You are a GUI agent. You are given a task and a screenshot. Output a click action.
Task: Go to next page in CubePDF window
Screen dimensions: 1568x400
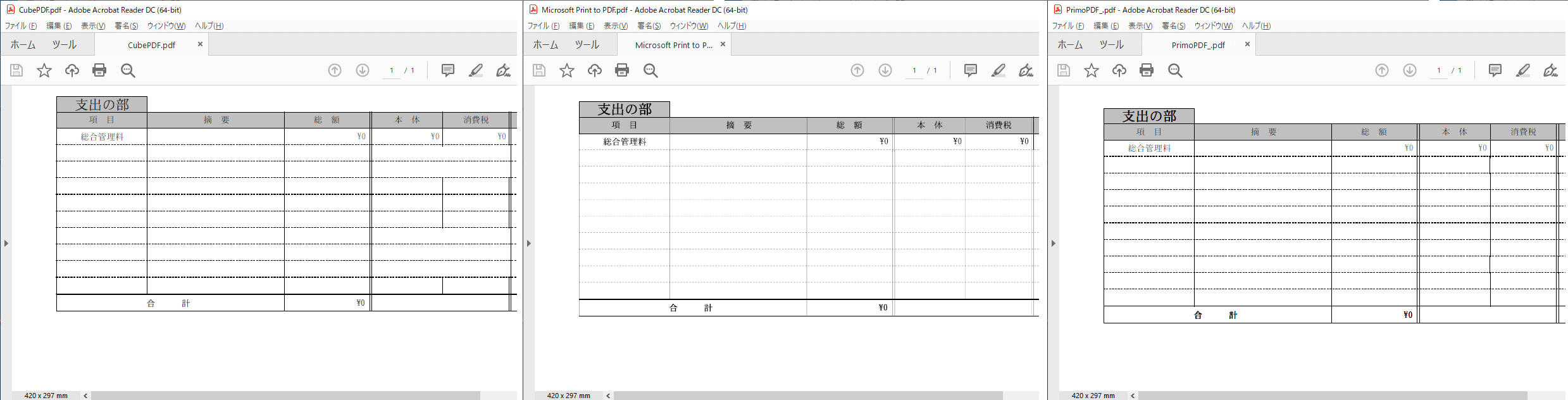point(363,70)
